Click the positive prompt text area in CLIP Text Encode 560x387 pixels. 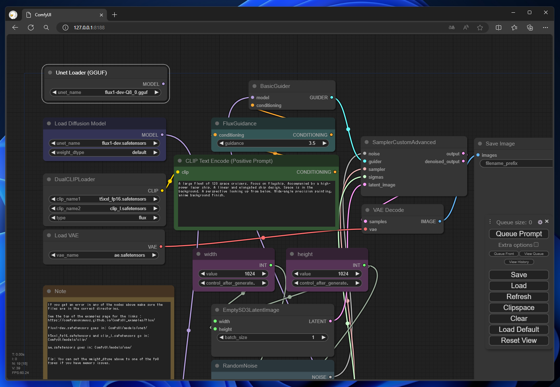click(256, 203)
